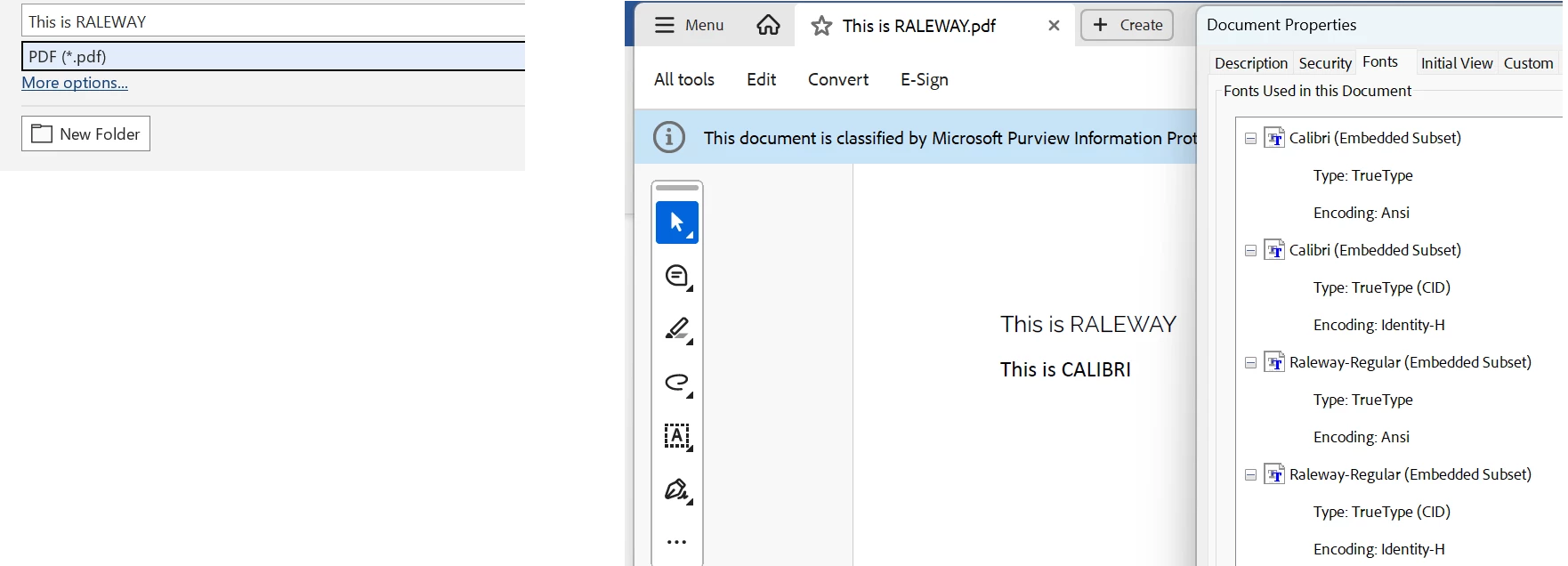This screenshot has width=1568, height=566.
Task: Switch to the Description tab
Action: (1251, 63)
